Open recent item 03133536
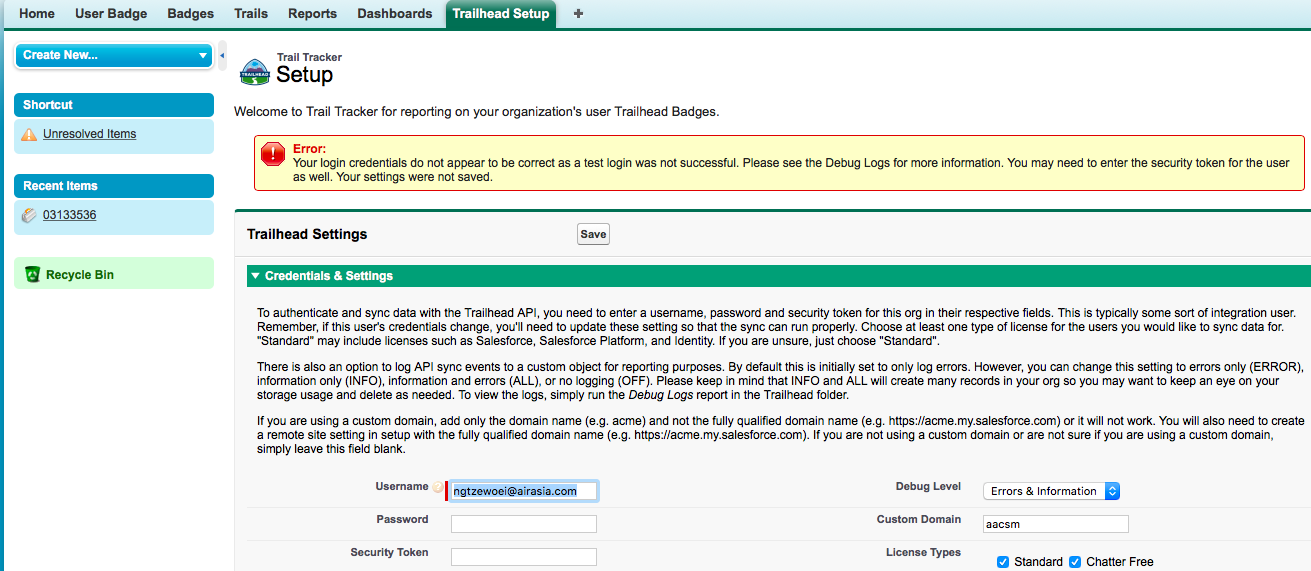This screenshot has width=1311, height=571. 69,215
